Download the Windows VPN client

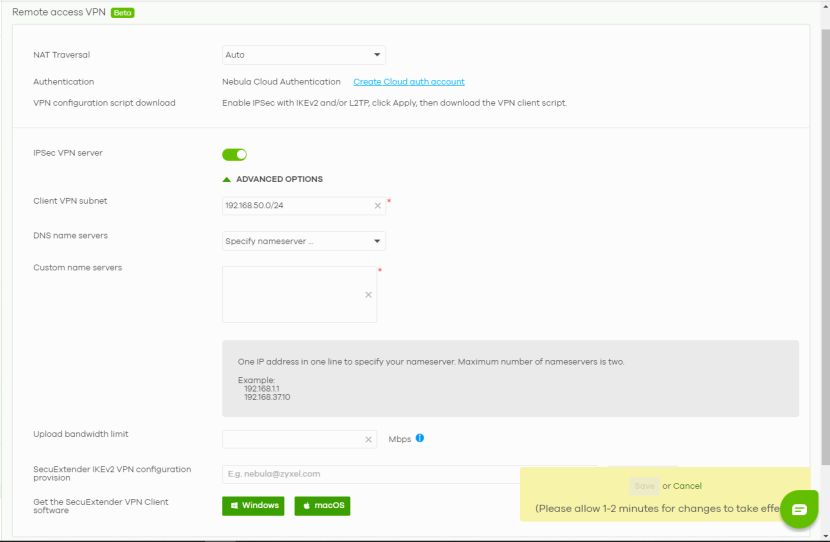253,506
